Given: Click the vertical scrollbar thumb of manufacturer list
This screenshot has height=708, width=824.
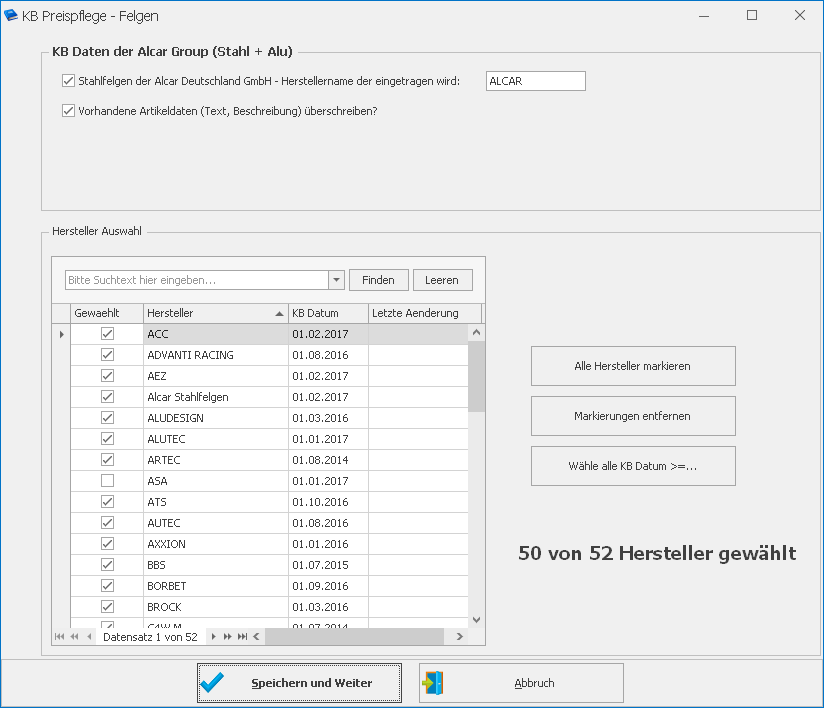Looking at the screenshot, I should tap(476, 376).
